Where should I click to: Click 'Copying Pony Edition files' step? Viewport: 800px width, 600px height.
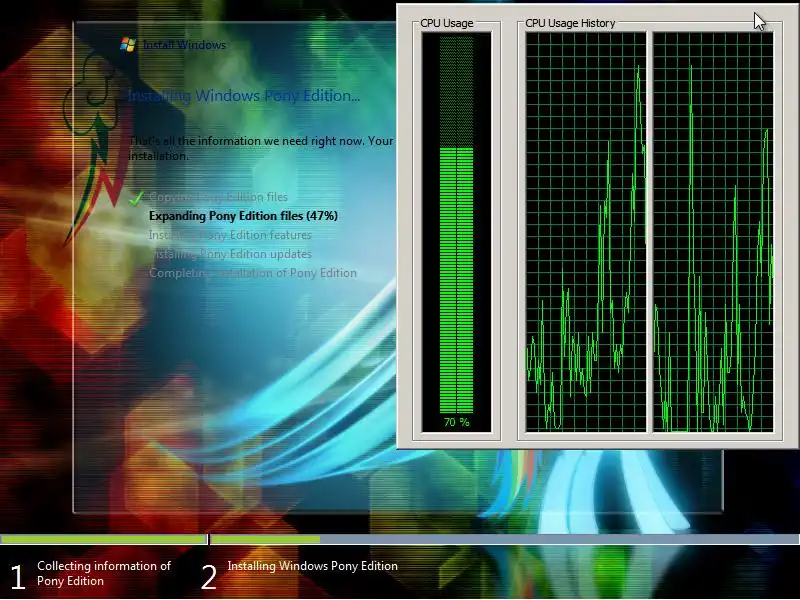(218, 197)
